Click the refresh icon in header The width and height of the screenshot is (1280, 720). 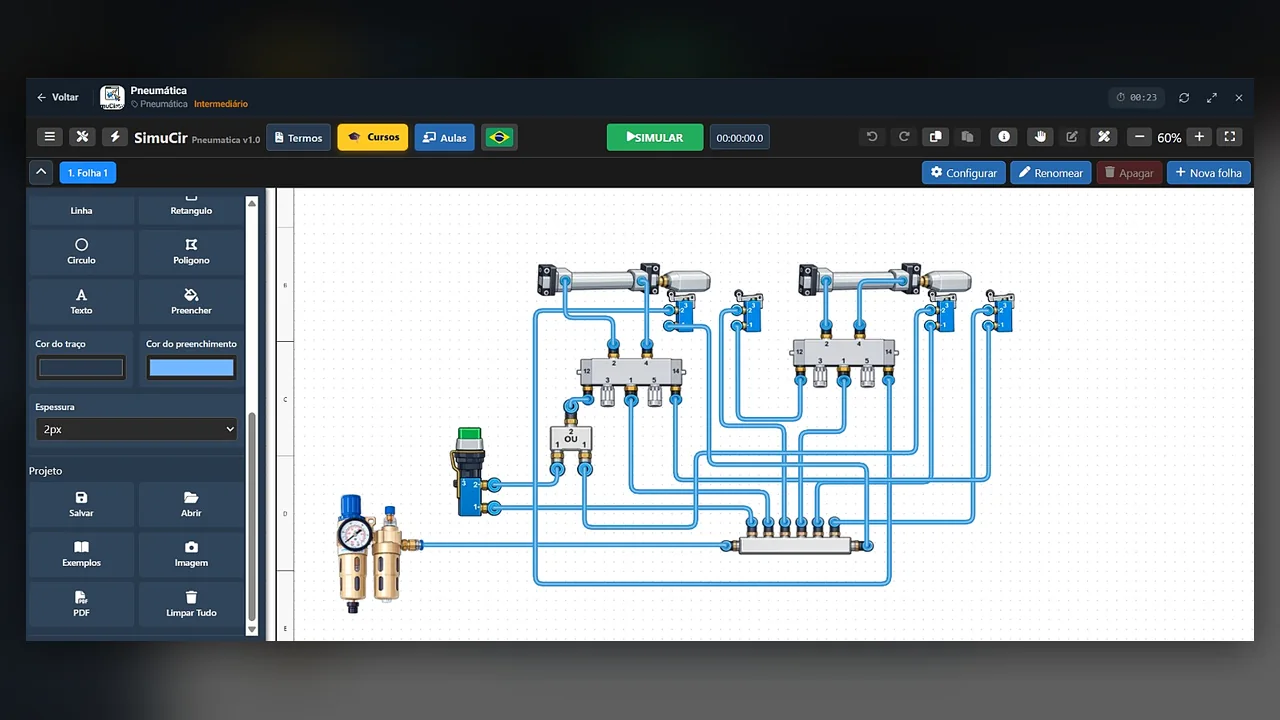tap(1184, 98)
